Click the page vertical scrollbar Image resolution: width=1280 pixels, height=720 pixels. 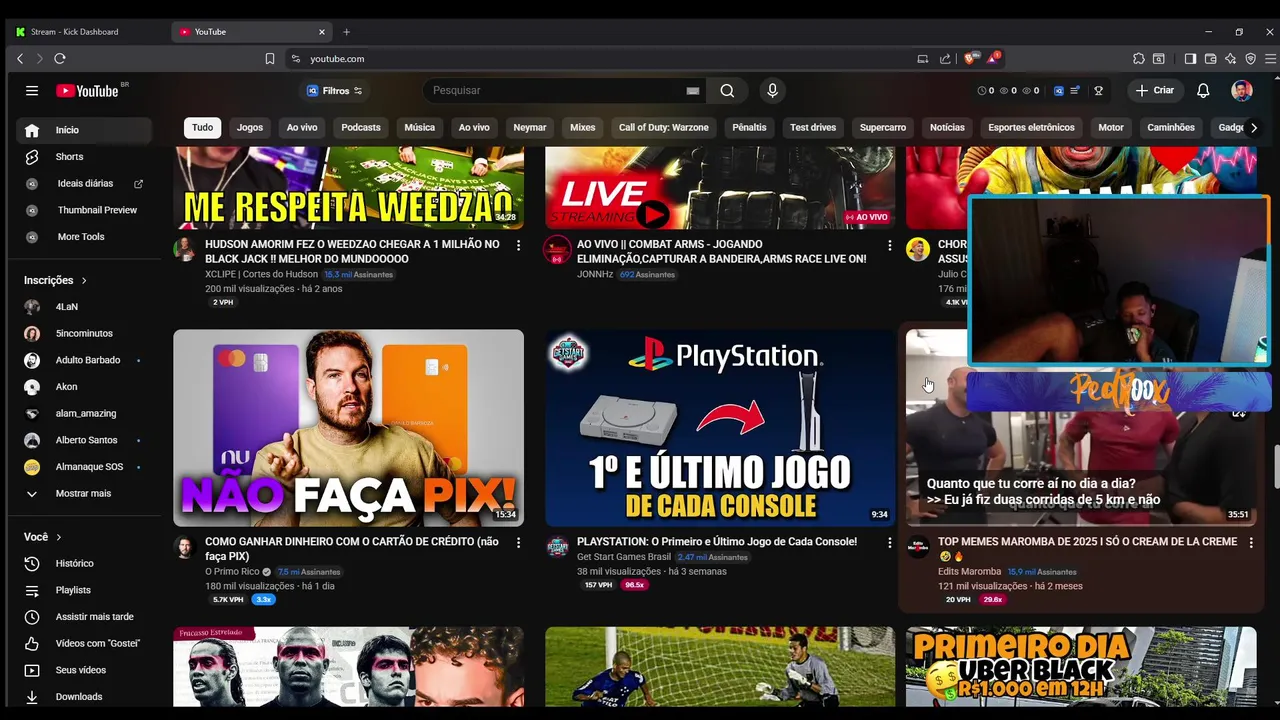[x=1275, y=465]
